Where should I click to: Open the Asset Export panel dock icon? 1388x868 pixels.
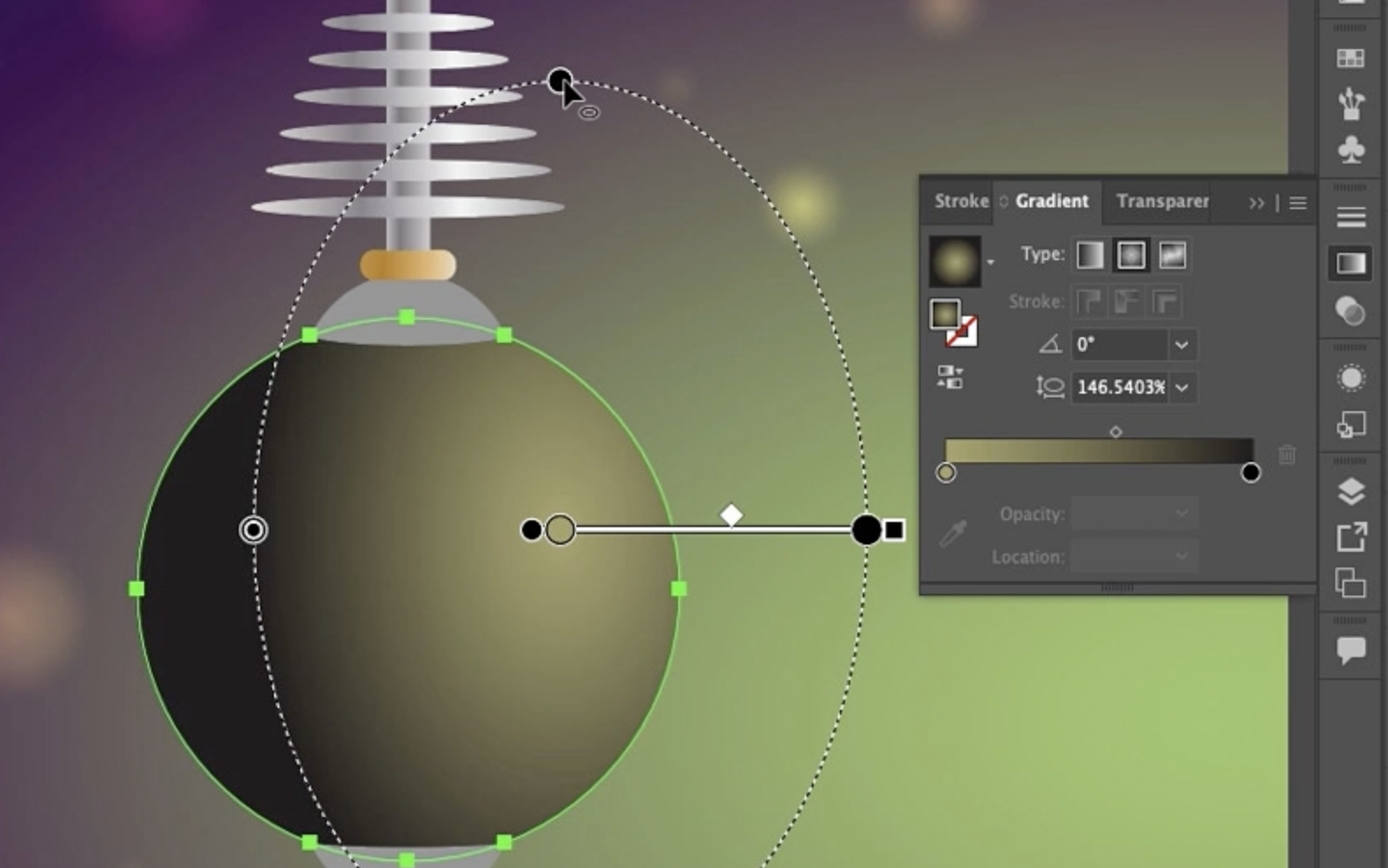[1350, 537]
